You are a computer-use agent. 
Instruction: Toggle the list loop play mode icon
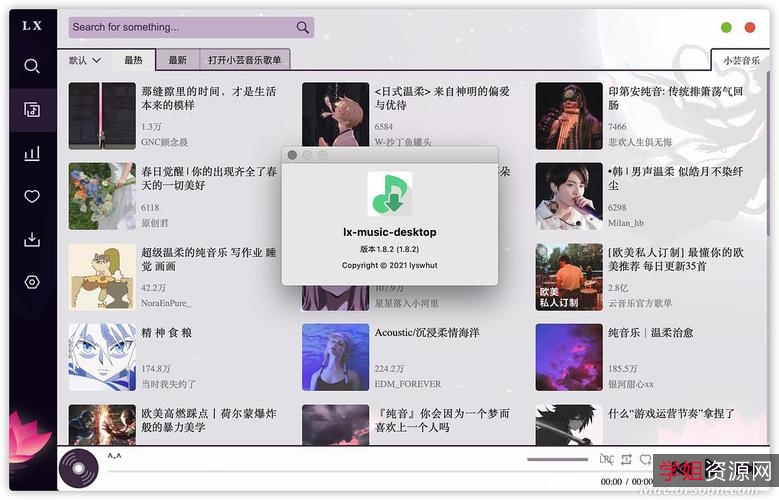626,459
